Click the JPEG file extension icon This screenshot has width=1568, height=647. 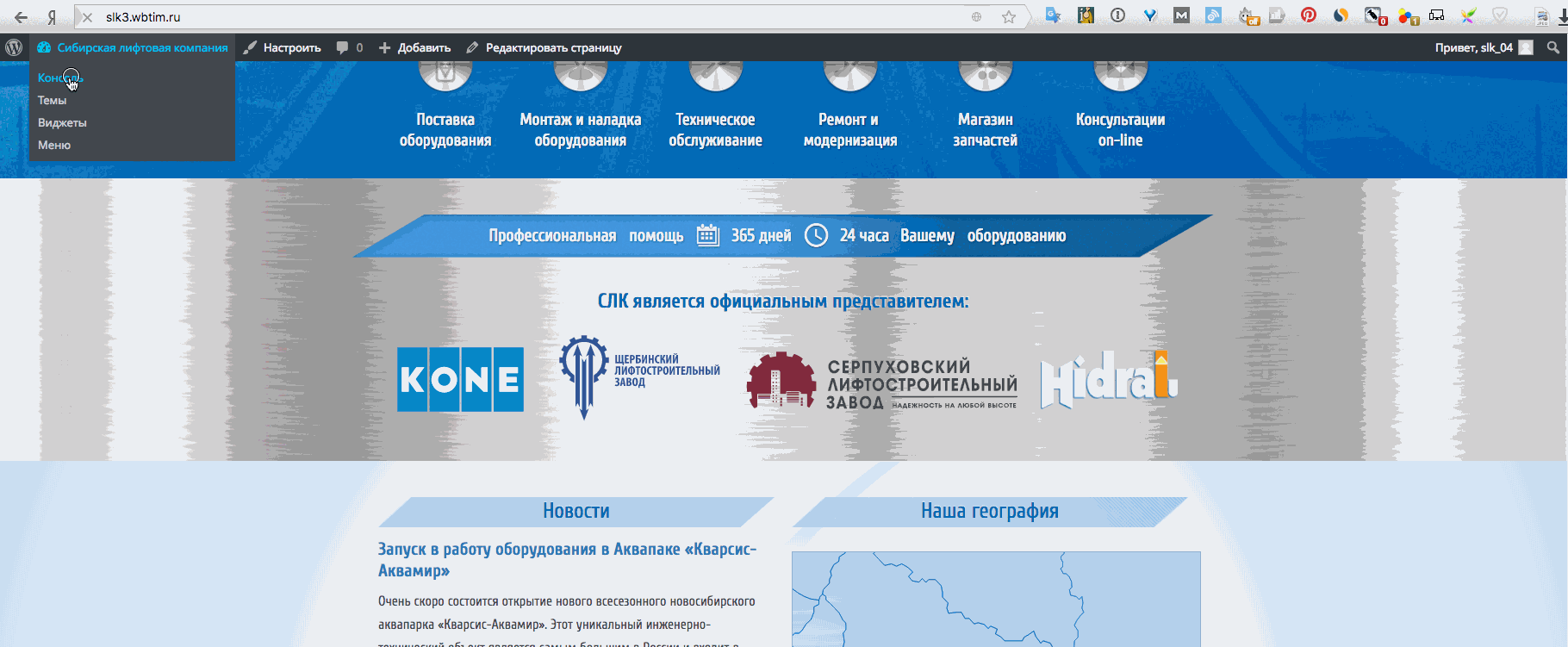[x=1541, y=16]
